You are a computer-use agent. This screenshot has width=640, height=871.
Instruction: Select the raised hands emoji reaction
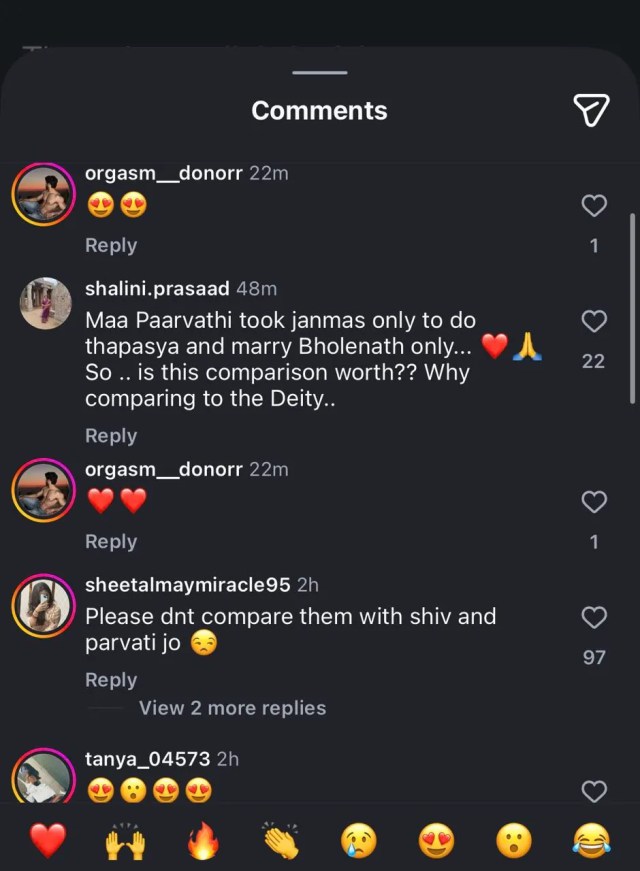(x=125, y=840)
